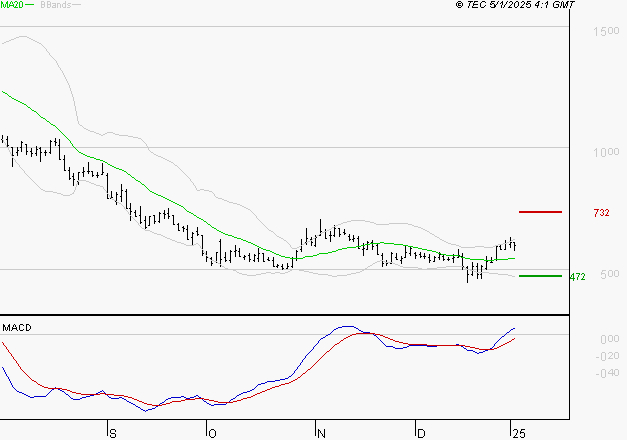Select the green 472 support line

[540, 276]
